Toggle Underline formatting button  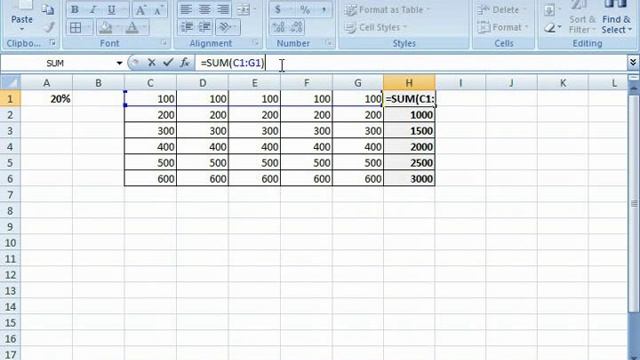111,10
